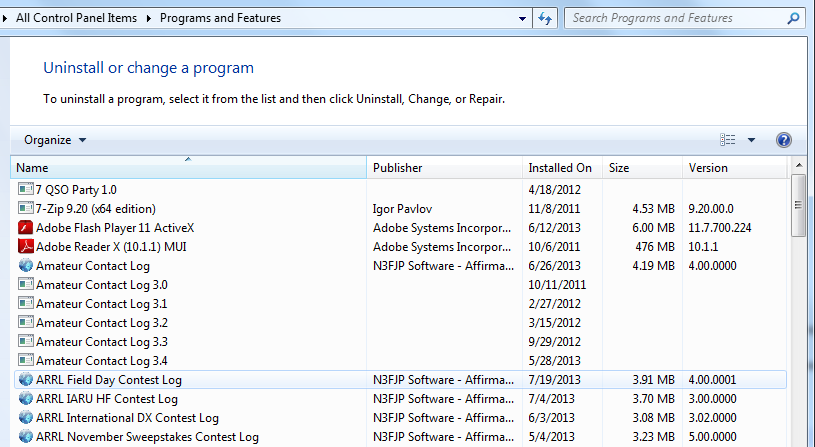Open the help question mark icon
Screen dimensions: 815x447
coord(784,140)
